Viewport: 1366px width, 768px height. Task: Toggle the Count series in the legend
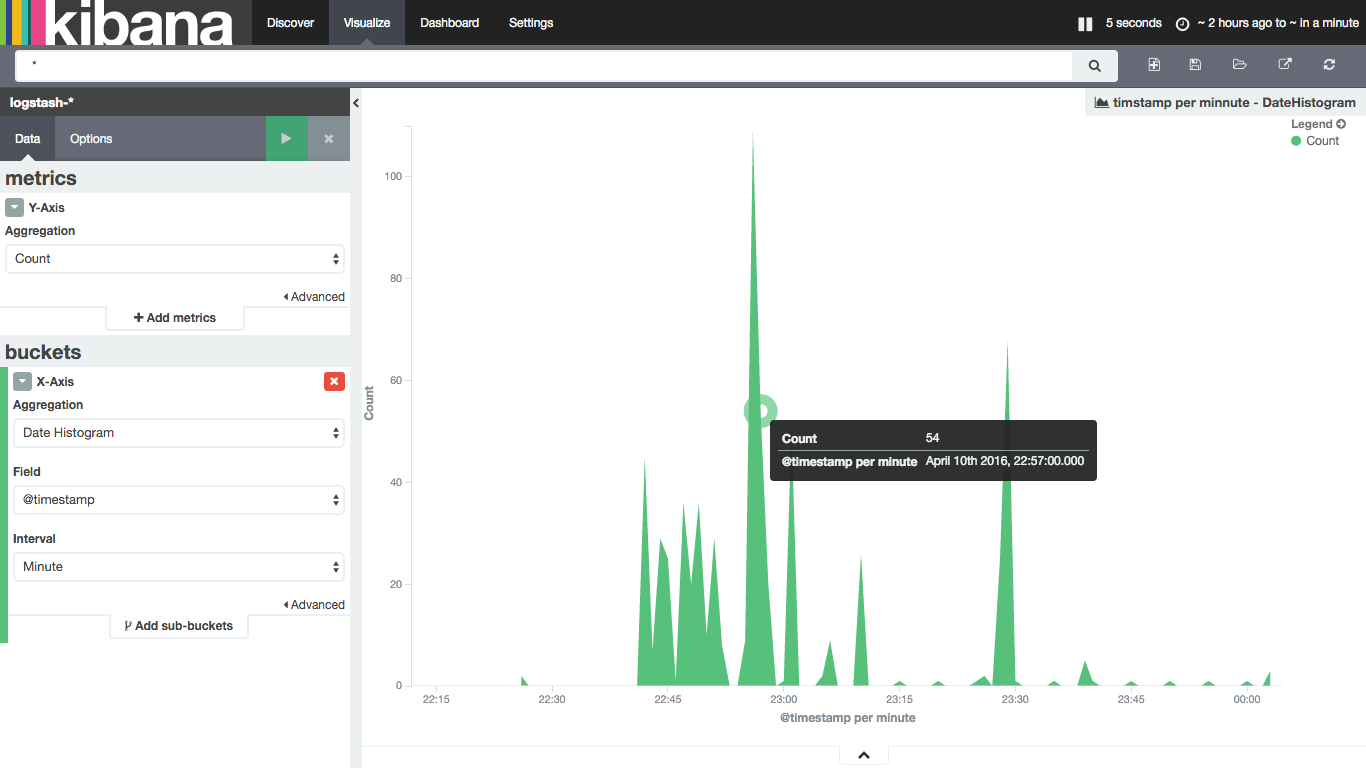[x=1315, y=140]
